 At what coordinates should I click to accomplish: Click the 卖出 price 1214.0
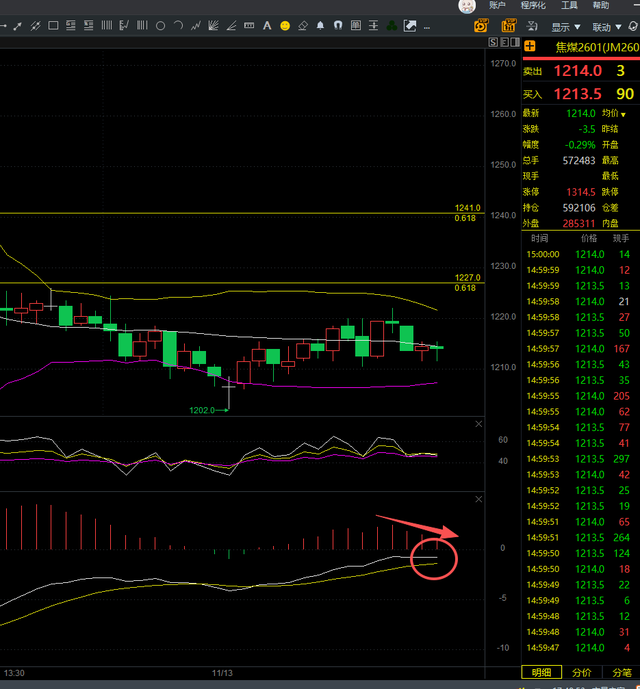pyautogui.click(x=578, y=71)
